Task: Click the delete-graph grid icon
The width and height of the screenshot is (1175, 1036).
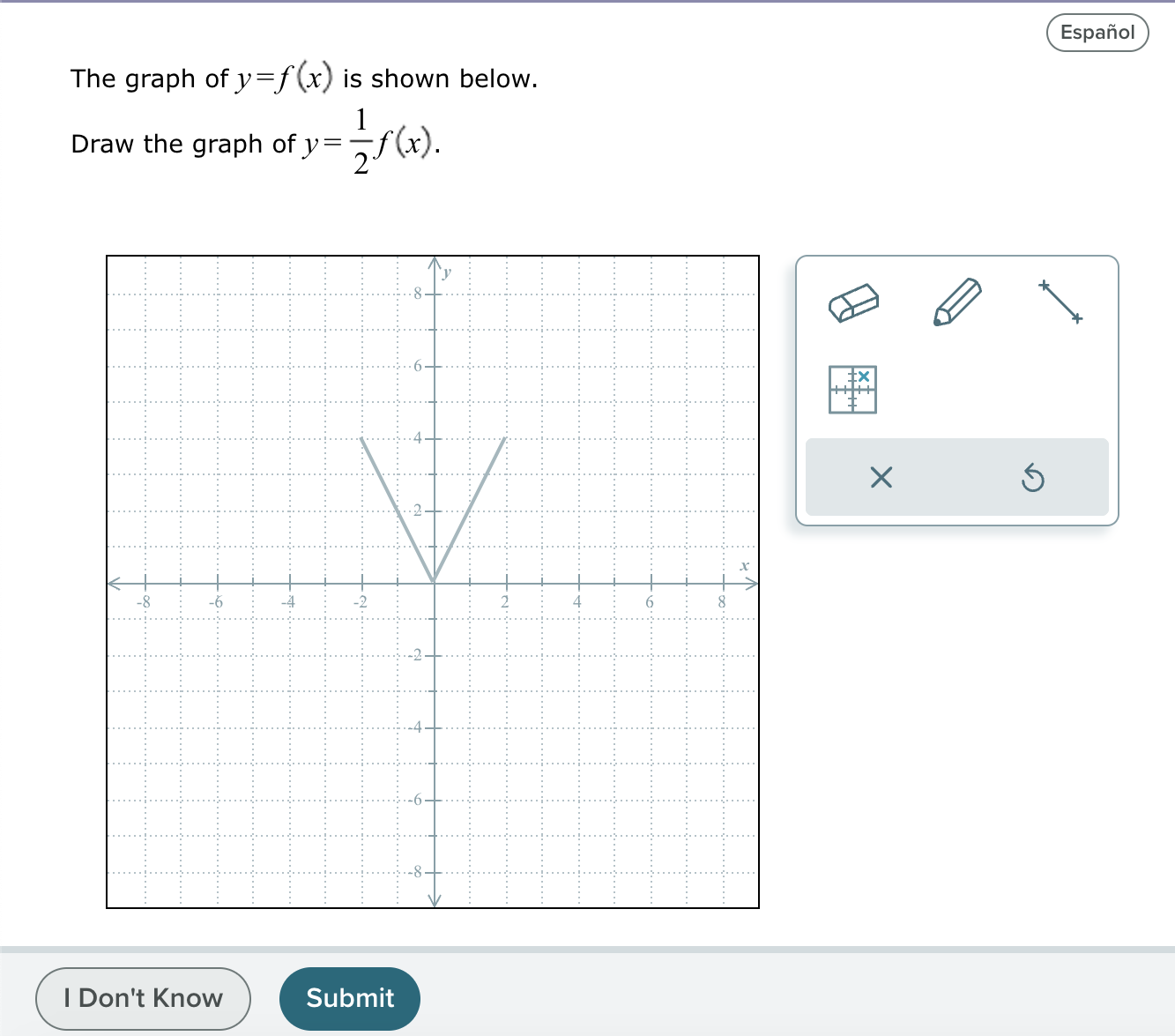Action: [852, 389]
